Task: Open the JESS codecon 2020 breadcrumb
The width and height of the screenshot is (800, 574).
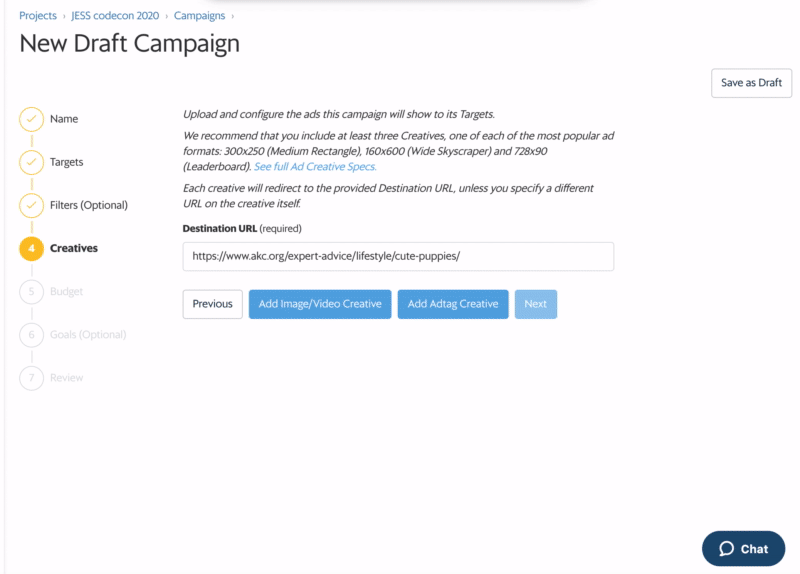Action: point(115,16)
